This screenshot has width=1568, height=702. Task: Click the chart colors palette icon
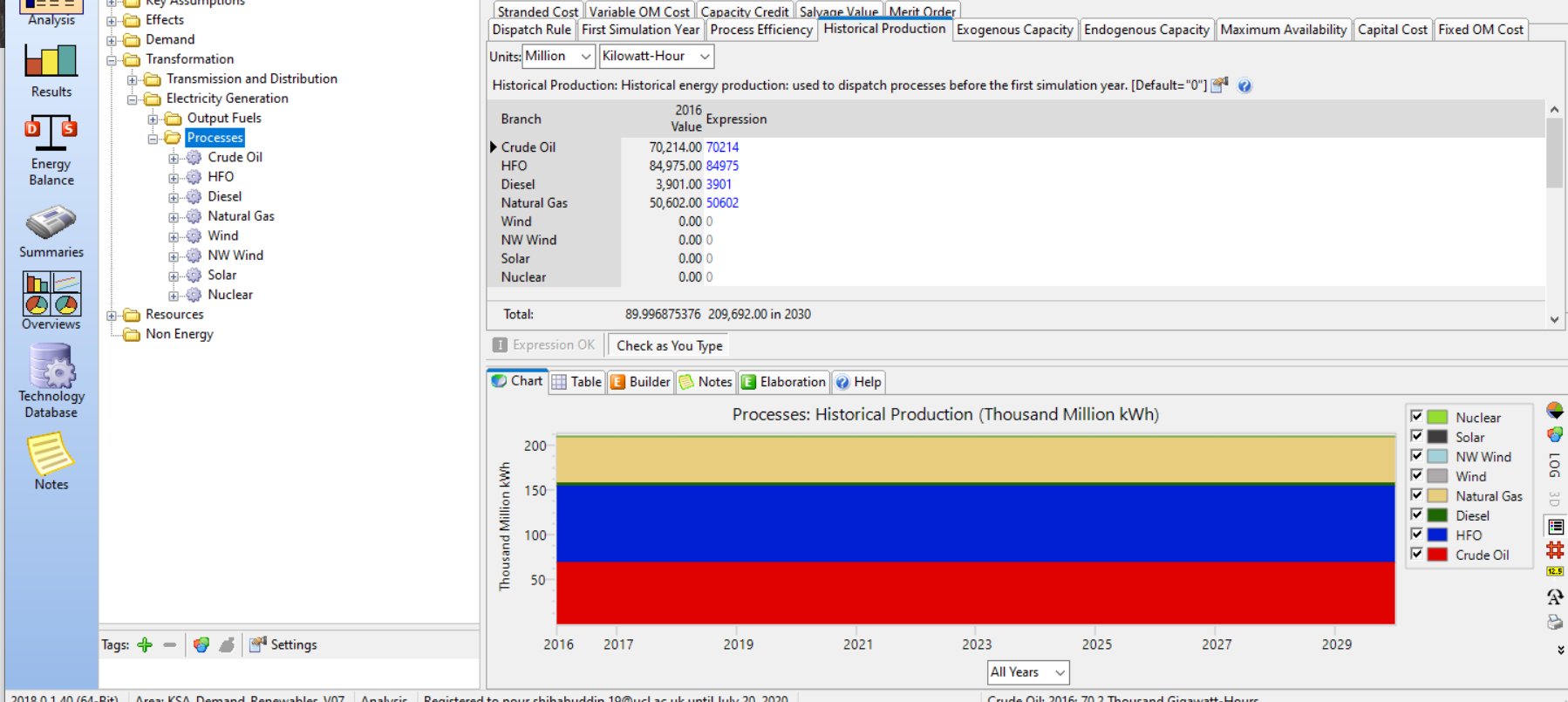[x=1555, y=434]
